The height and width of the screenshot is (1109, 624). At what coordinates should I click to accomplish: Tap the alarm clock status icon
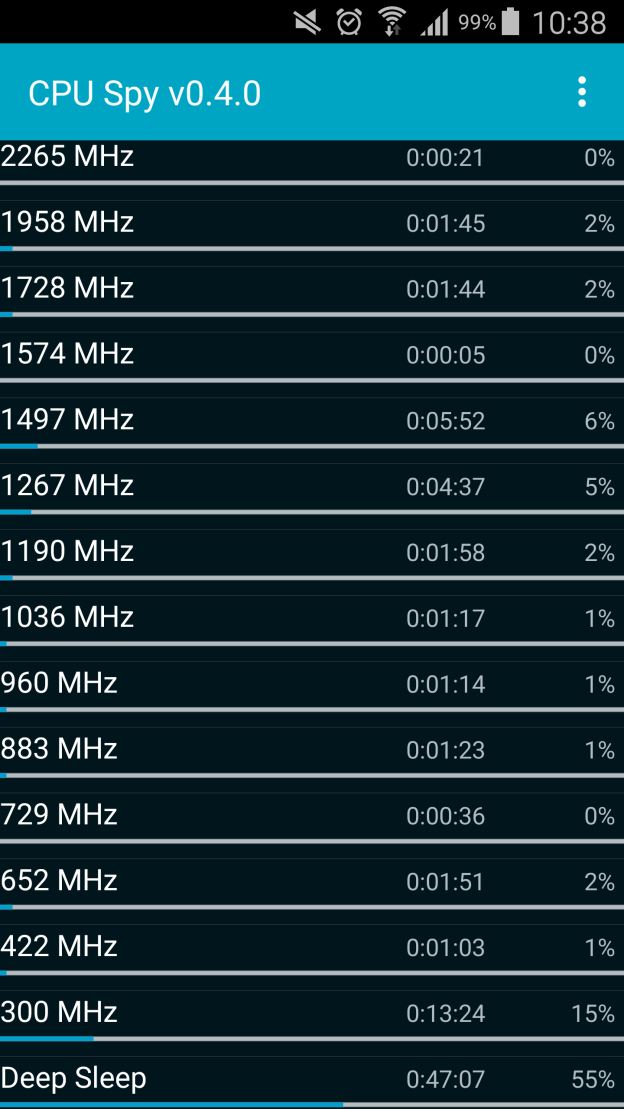(x=349, y=22)
